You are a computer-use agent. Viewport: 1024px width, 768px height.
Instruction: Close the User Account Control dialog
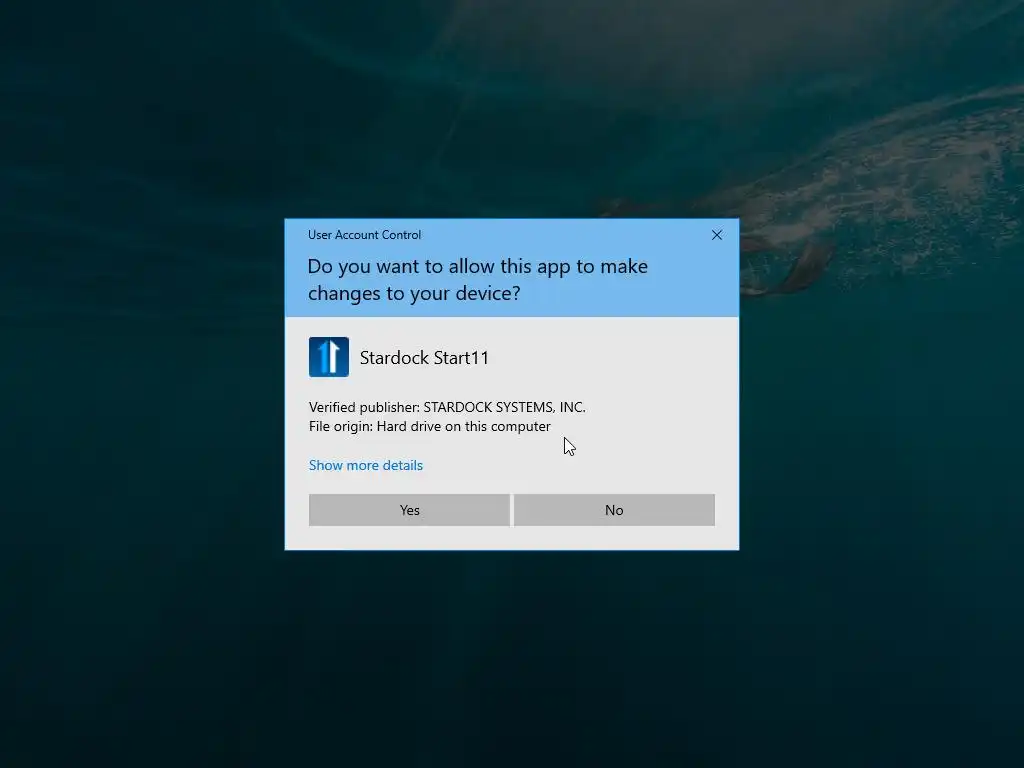pyautogui.click(x=716, y=235)
